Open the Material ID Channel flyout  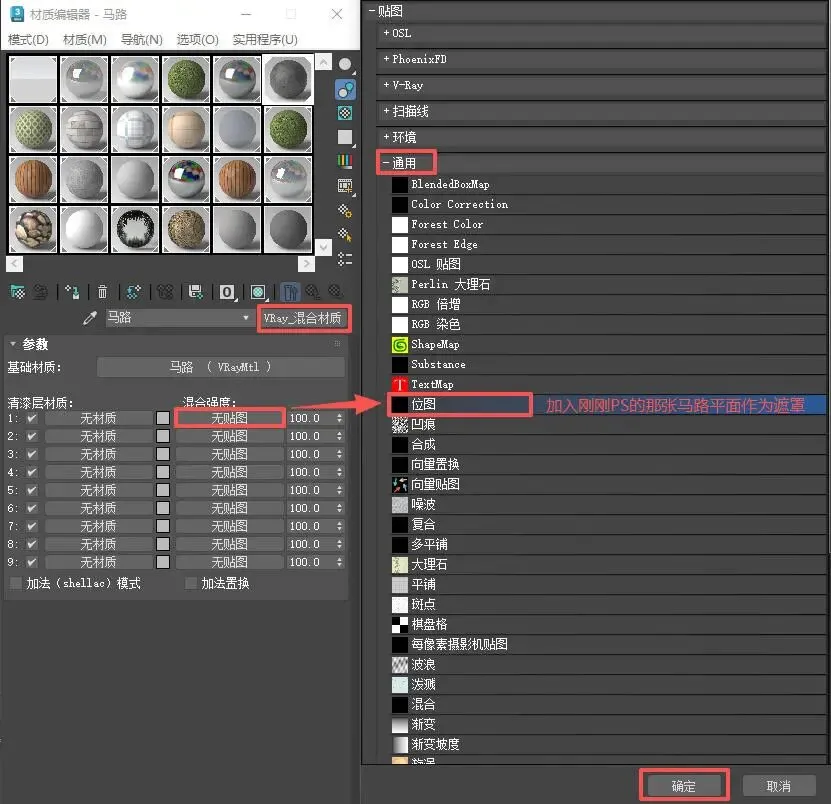pyautogui.click(x=227, y=291)
